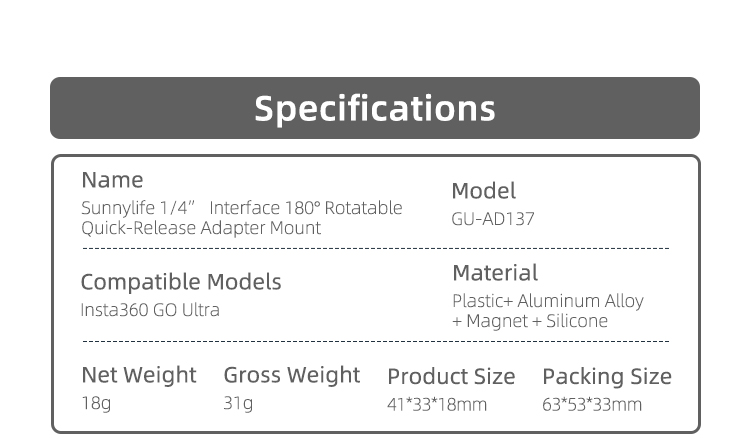
Task: Click the 'Quick-Release Adapter Mount' text line
Action: click(201, 228)
